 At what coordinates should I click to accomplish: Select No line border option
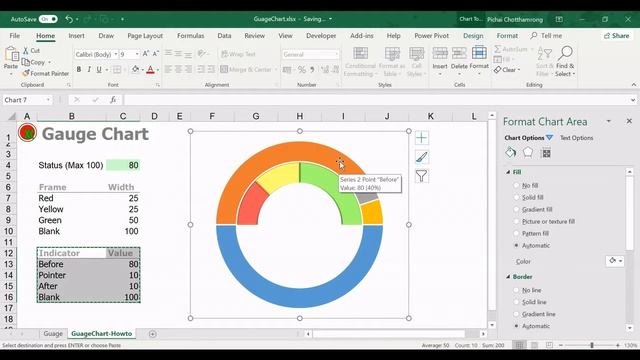(x=516, y=290)
